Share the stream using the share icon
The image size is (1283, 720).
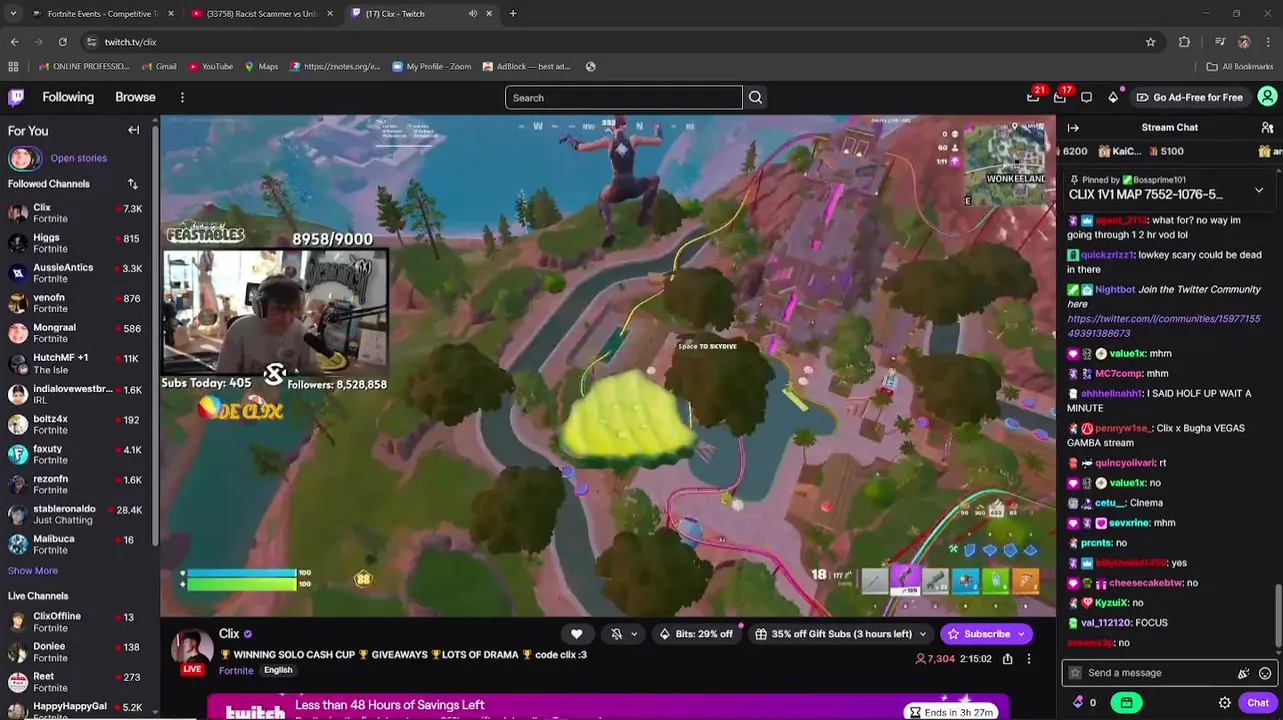pyautogui.click(x=1007, y=659)
